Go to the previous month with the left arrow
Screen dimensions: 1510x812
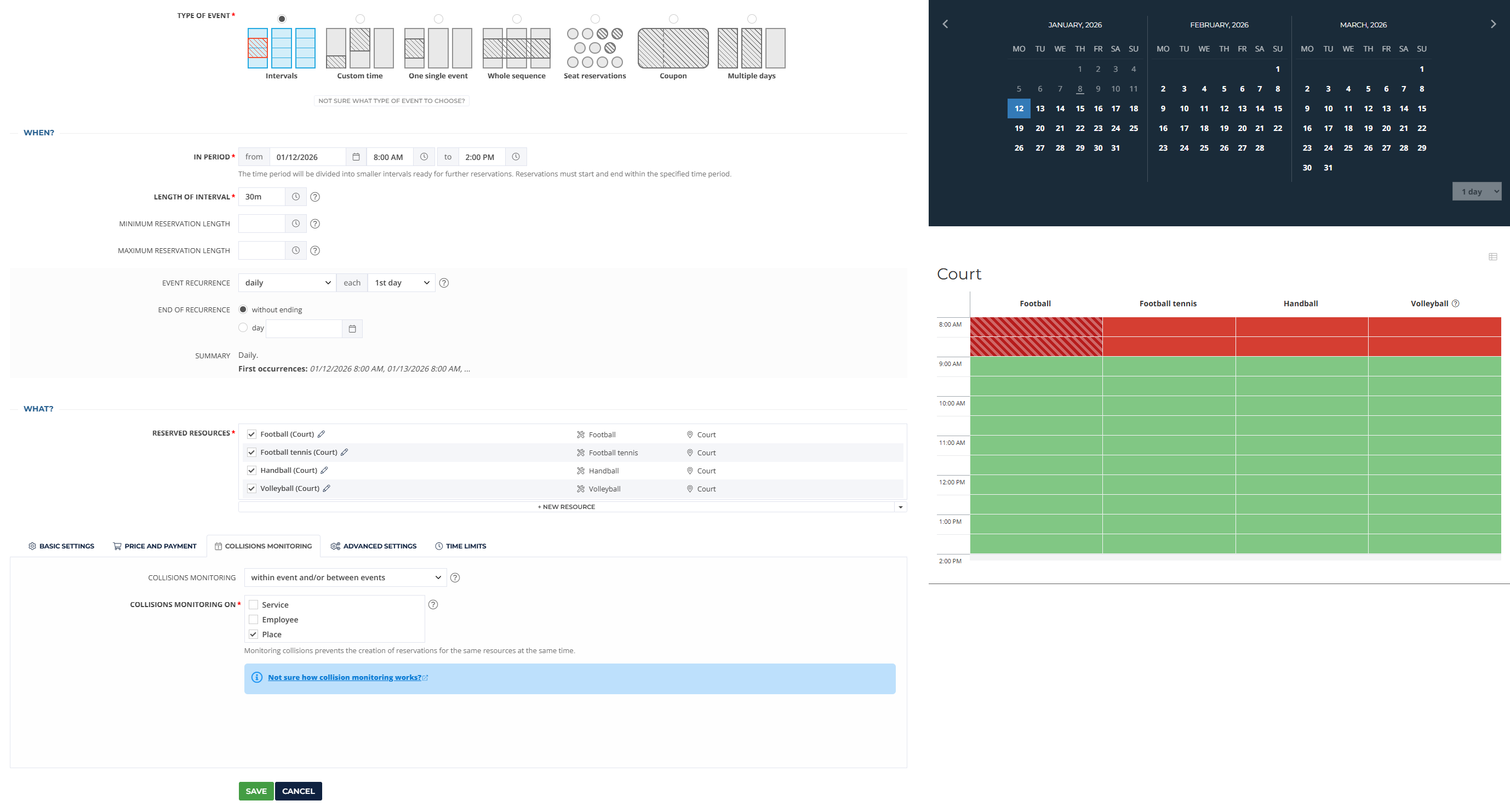(x=945, y=24)
